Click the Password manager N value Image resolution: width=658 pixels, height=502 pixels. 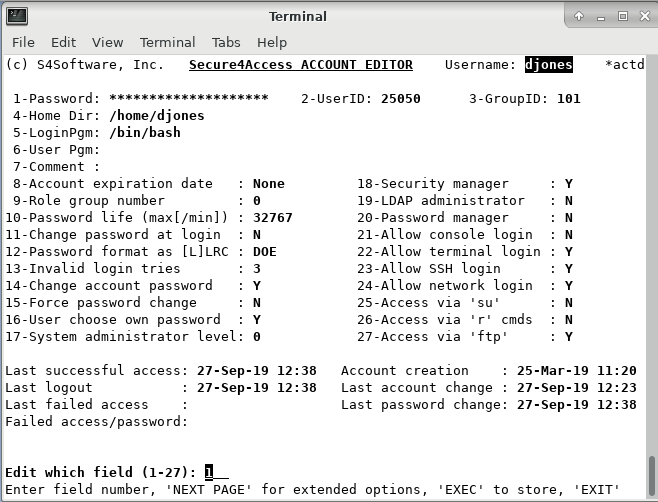[x=569, y=218]
